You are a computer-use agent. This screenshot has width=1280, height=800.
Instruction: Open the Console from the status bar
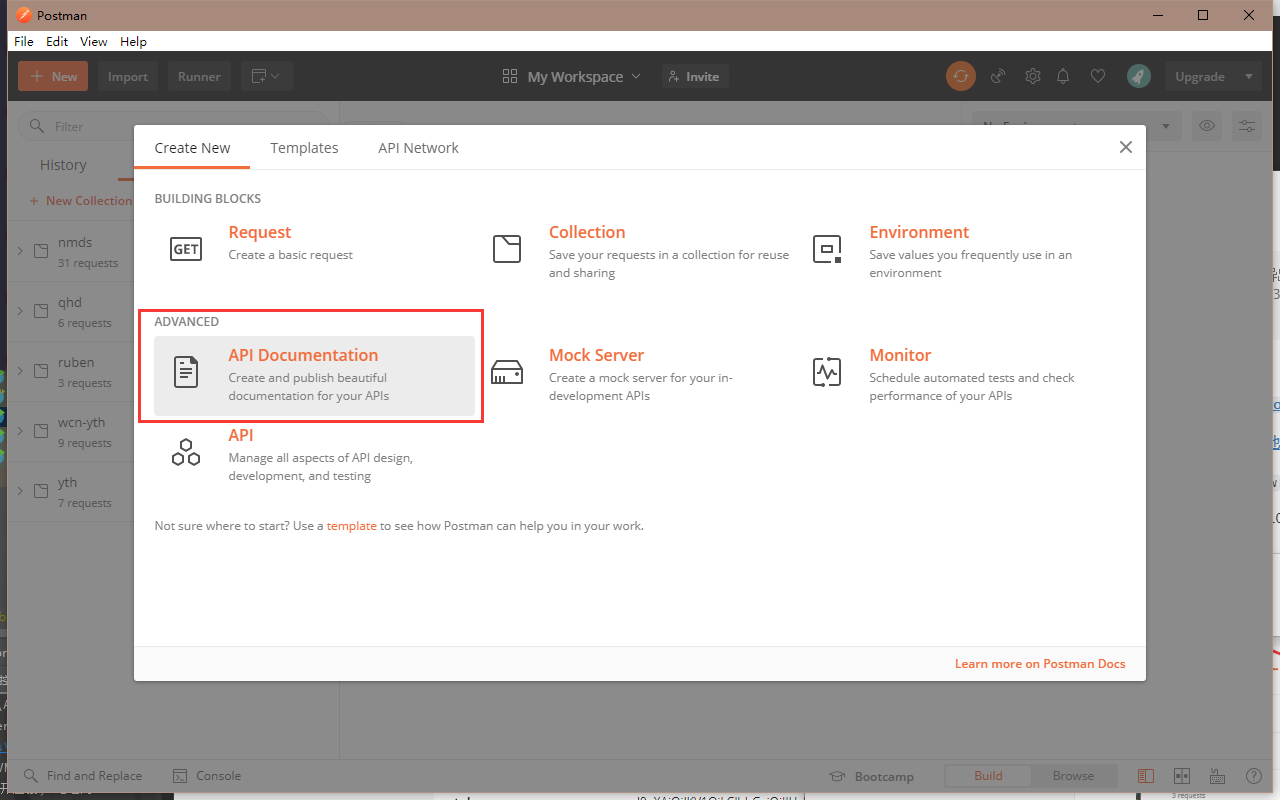[x=207, y=776]
